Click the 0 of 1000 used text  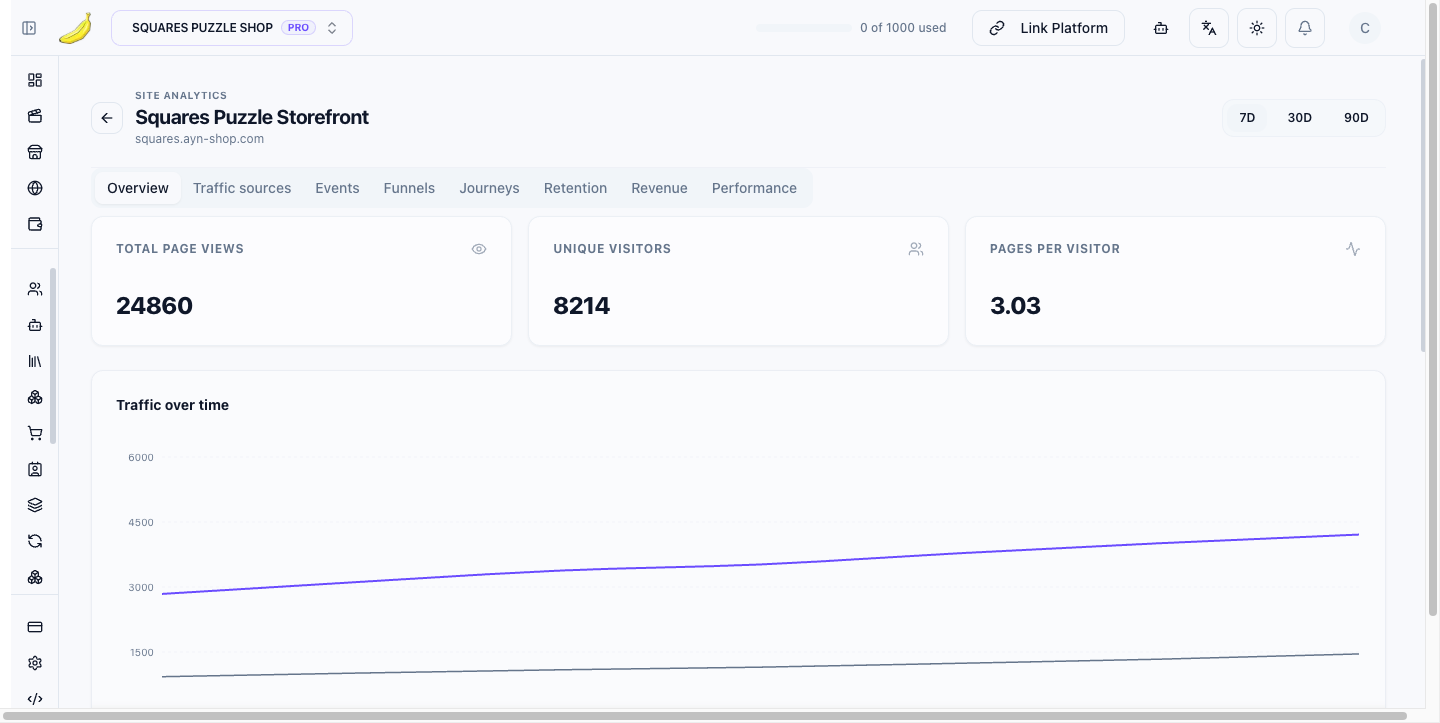pyautogui.click(x=903, y=28)
